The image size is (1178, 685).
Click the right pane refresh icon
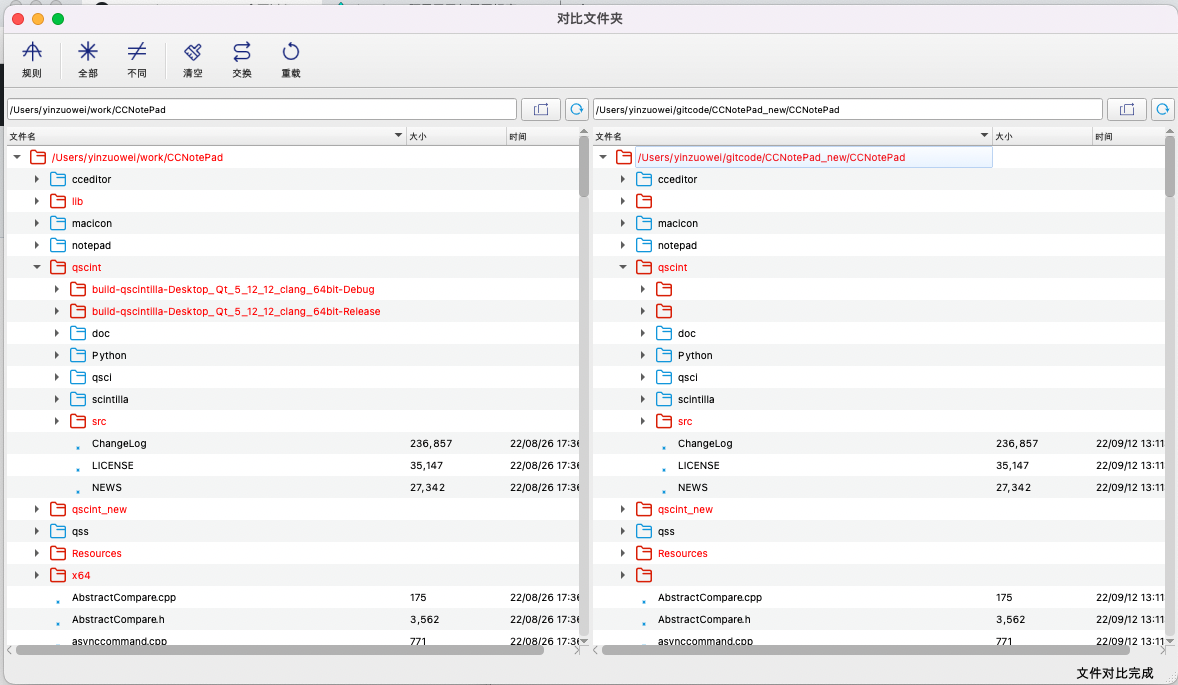click(1163, 109)
